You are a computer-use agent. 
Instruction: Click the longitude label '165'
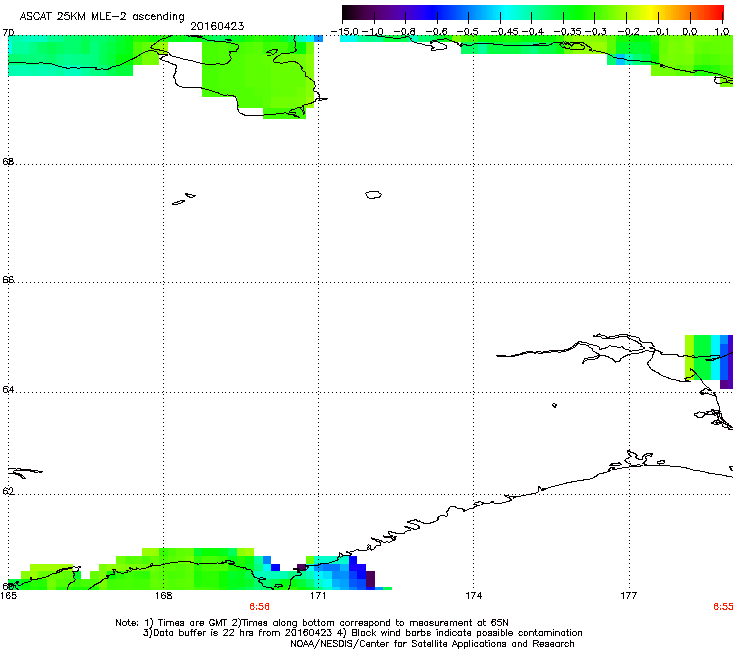coord(8,596)
